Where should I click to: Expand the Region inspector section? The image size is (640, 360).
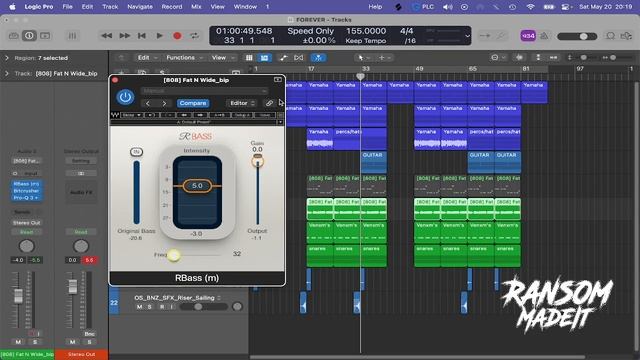(7, 58)
